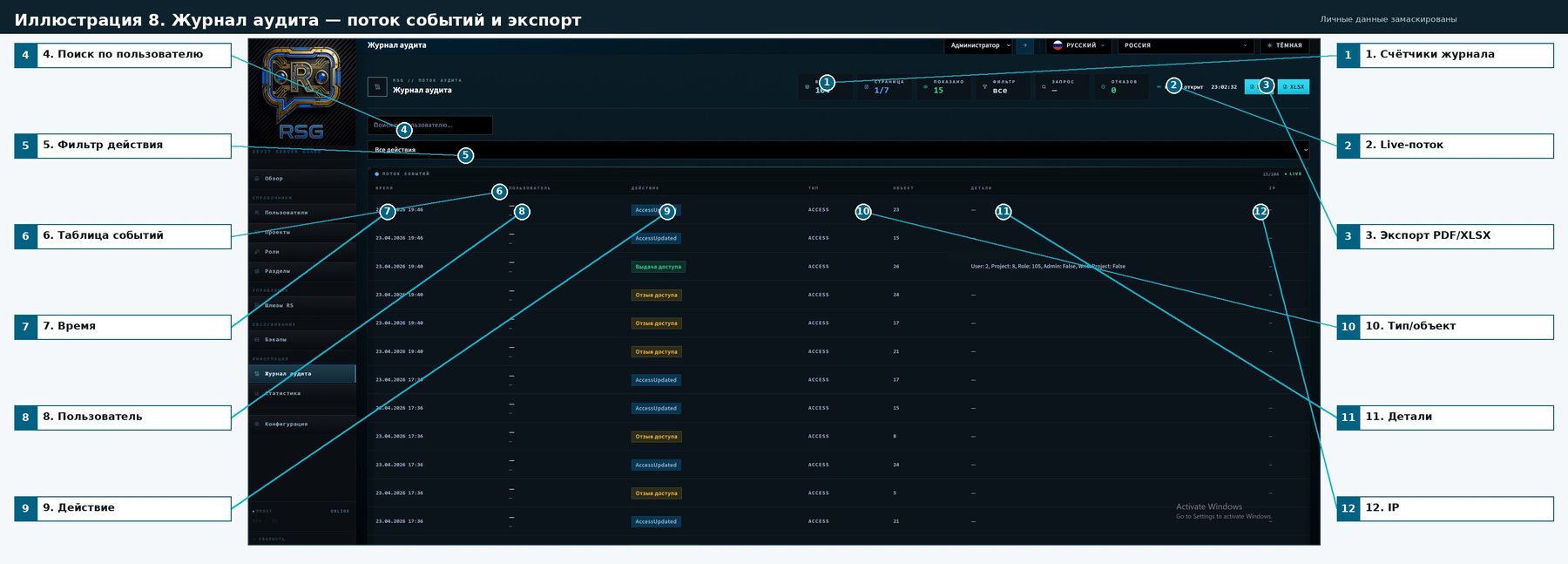Viewport: 1568px width, 564px height.
Task: Click the Обзор icon in the sidebar
Action: pyautogui.click(x=257, y=179)
